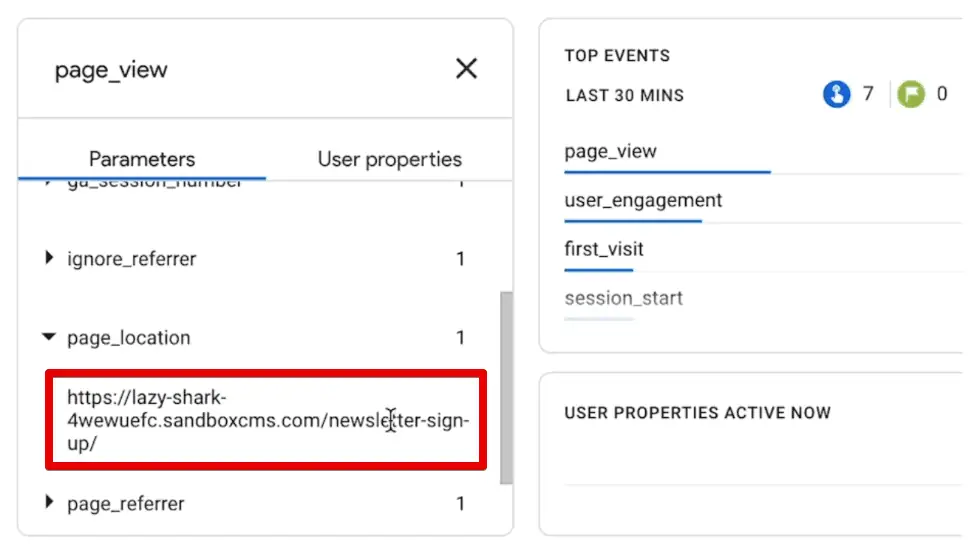The image size is (970, 550).
Task: Select page_view in Top Events
Action: pos(610,152)
